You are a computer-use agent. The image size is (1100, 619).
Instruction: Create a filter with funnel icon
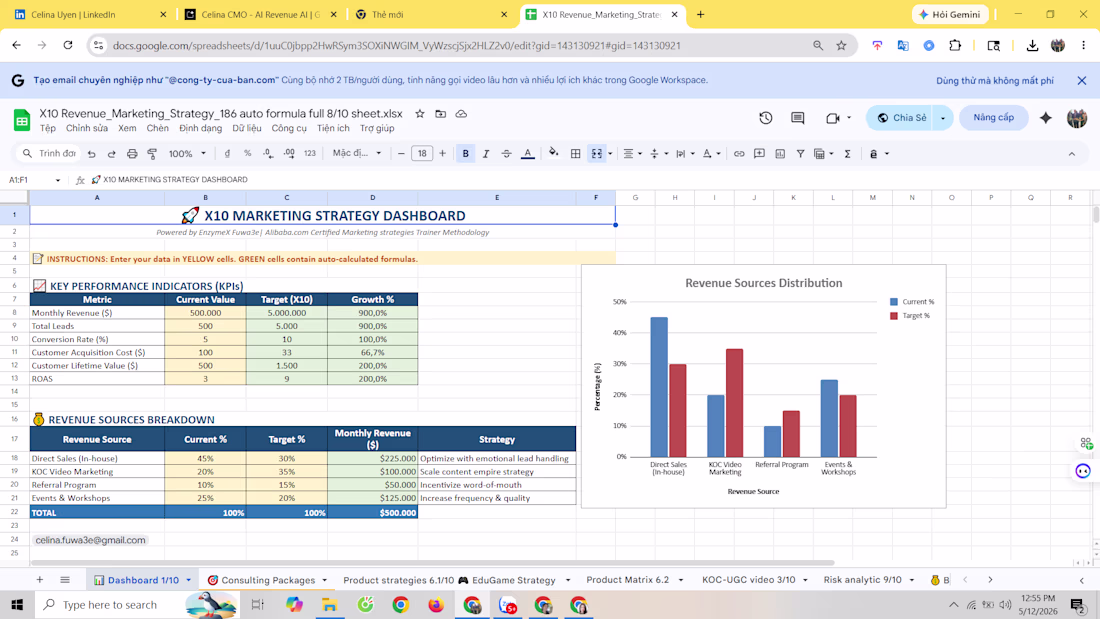point(800,154)
